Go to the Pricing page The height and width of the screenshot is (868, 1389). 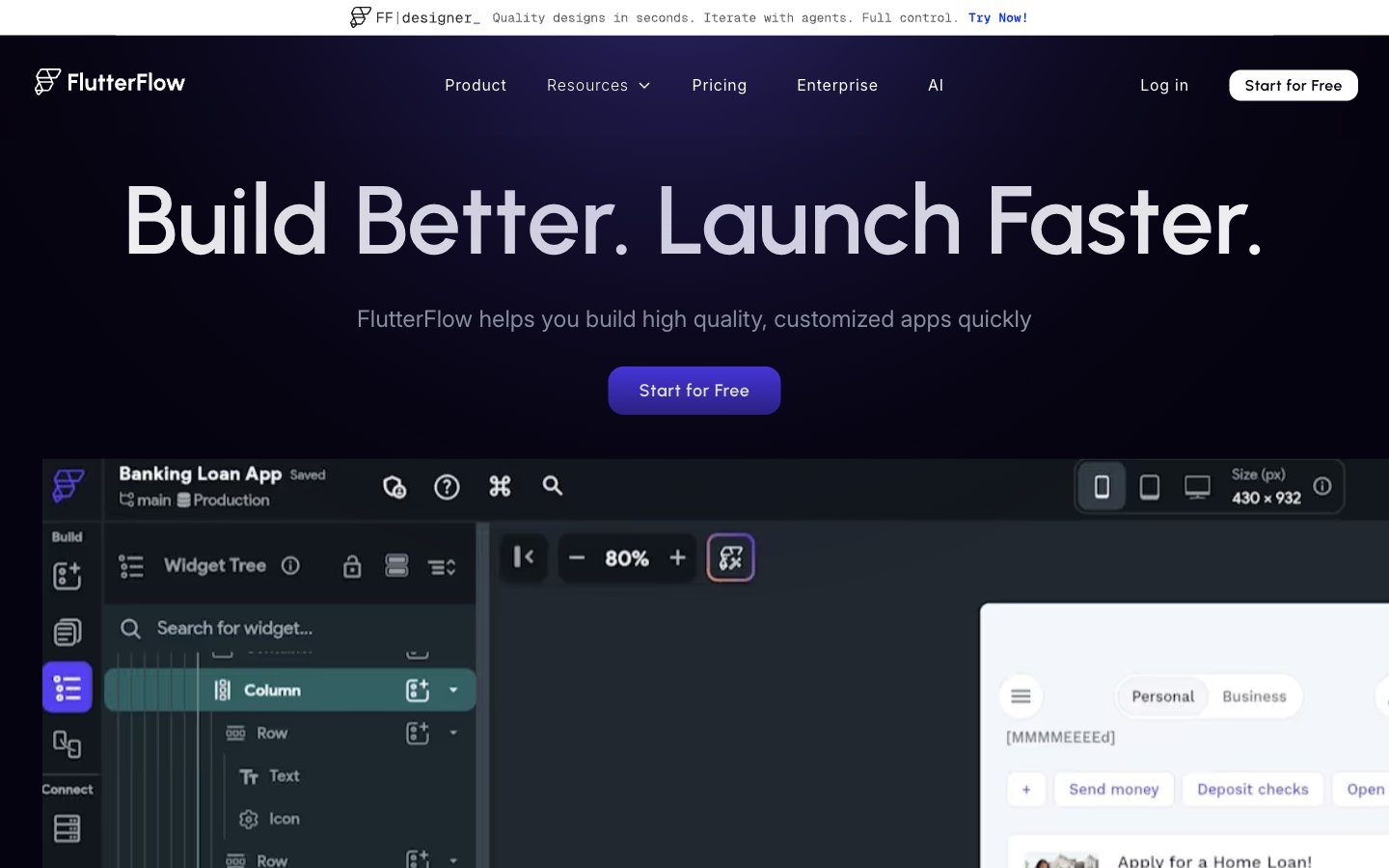coord(720,85)
